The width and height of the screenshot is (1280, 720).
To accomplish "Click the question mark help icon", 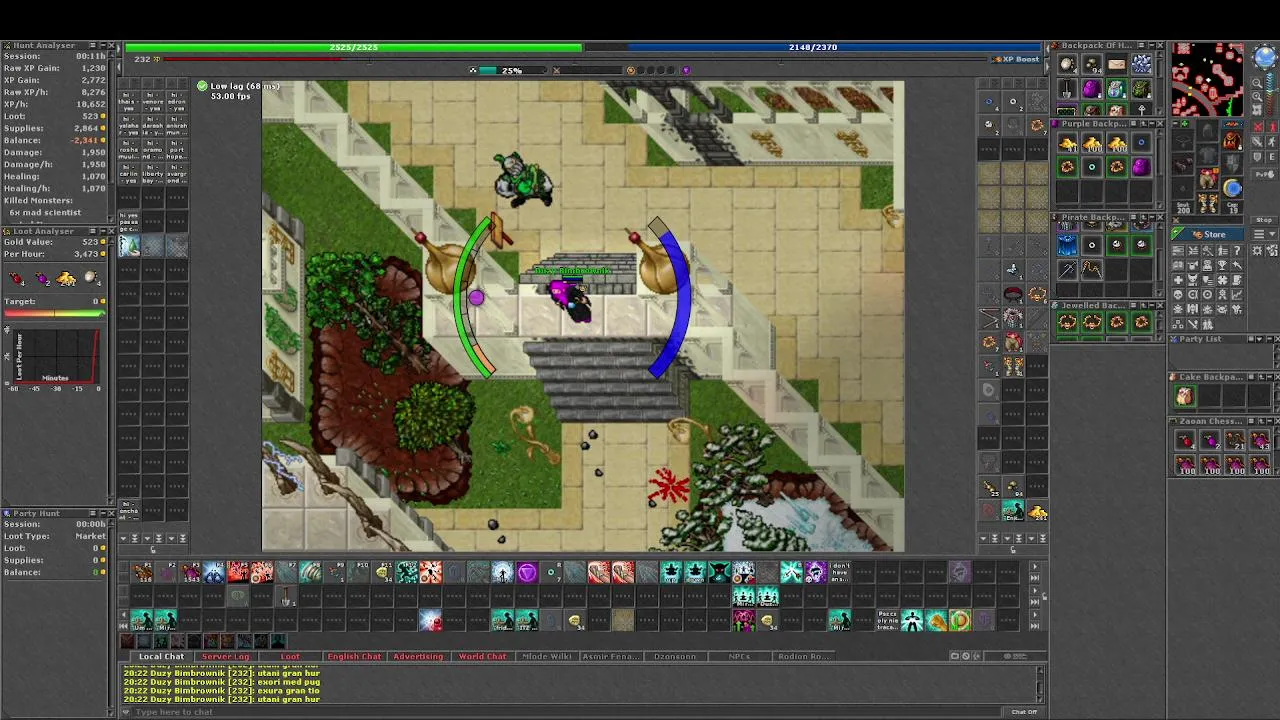I will 1237,250.
